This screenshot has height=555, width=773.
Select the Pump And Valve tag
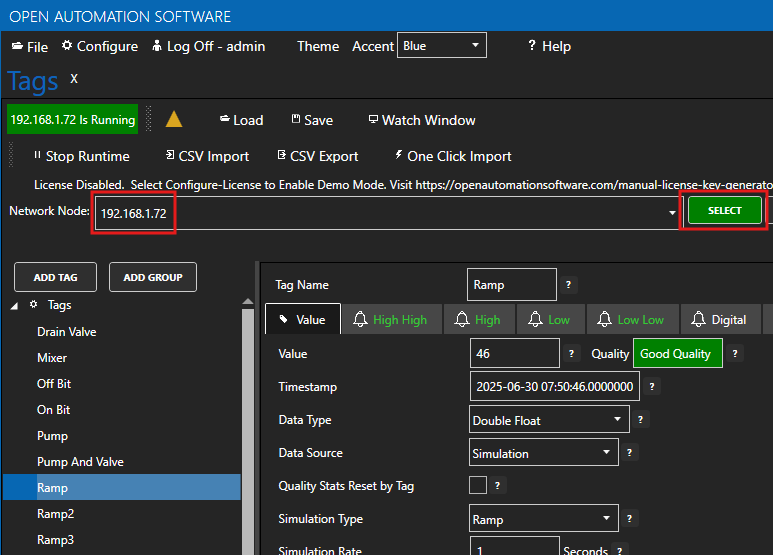tap(80, 462)
